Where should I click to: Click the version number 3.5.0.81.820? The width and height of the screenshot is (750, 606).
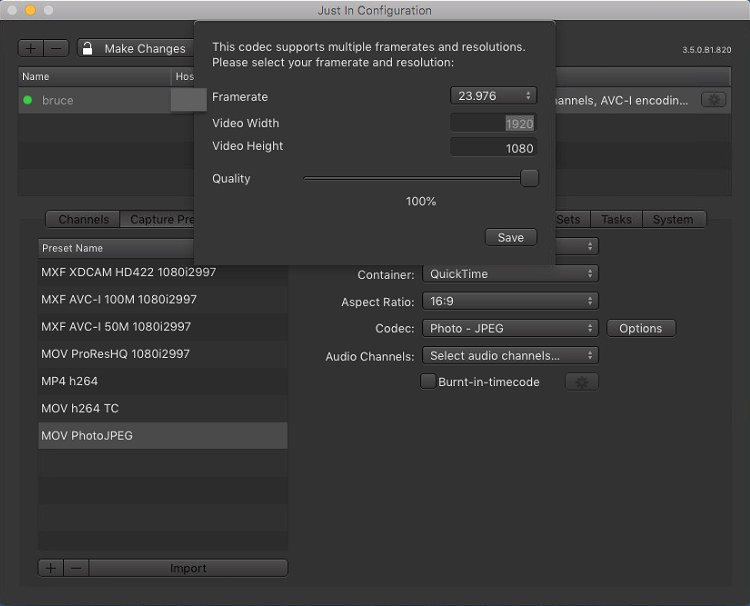706,50
